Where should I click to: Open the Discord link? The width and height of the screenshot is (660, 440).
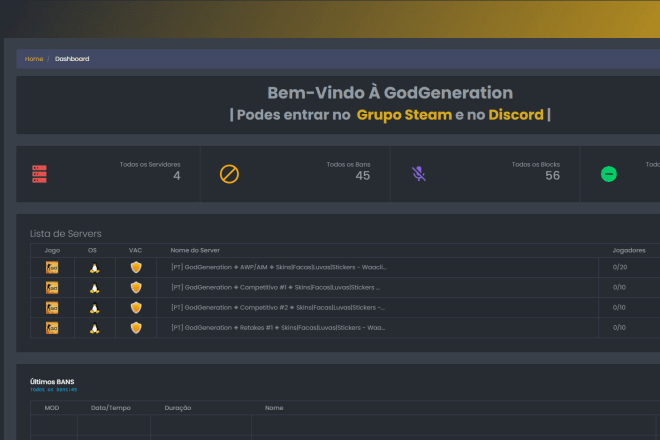[516, 115]
